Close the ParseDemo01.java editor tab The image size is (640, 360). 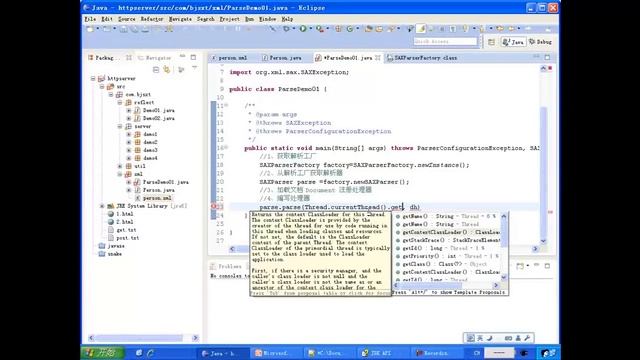(378, 58)
